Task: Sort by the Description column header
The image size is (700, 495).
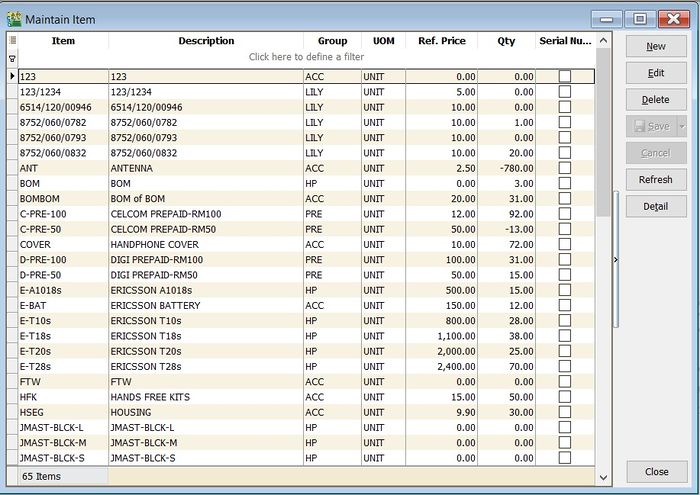Action: pyautogui.click(x=206, y=41)
